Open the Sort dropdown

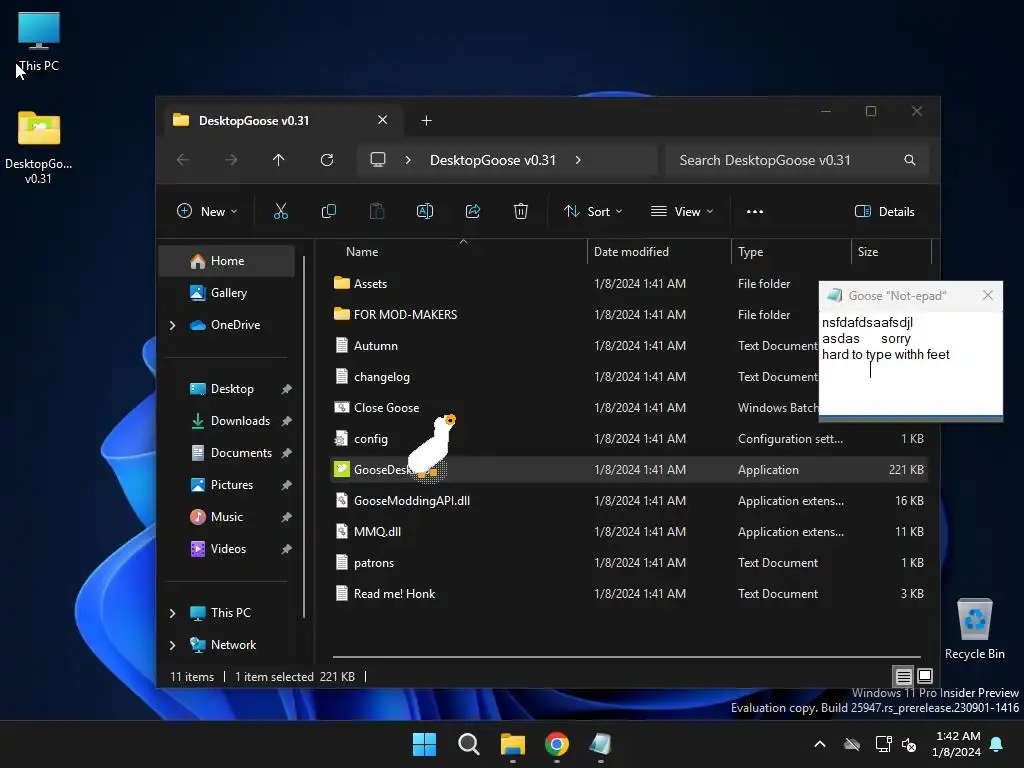pos(593,212)
